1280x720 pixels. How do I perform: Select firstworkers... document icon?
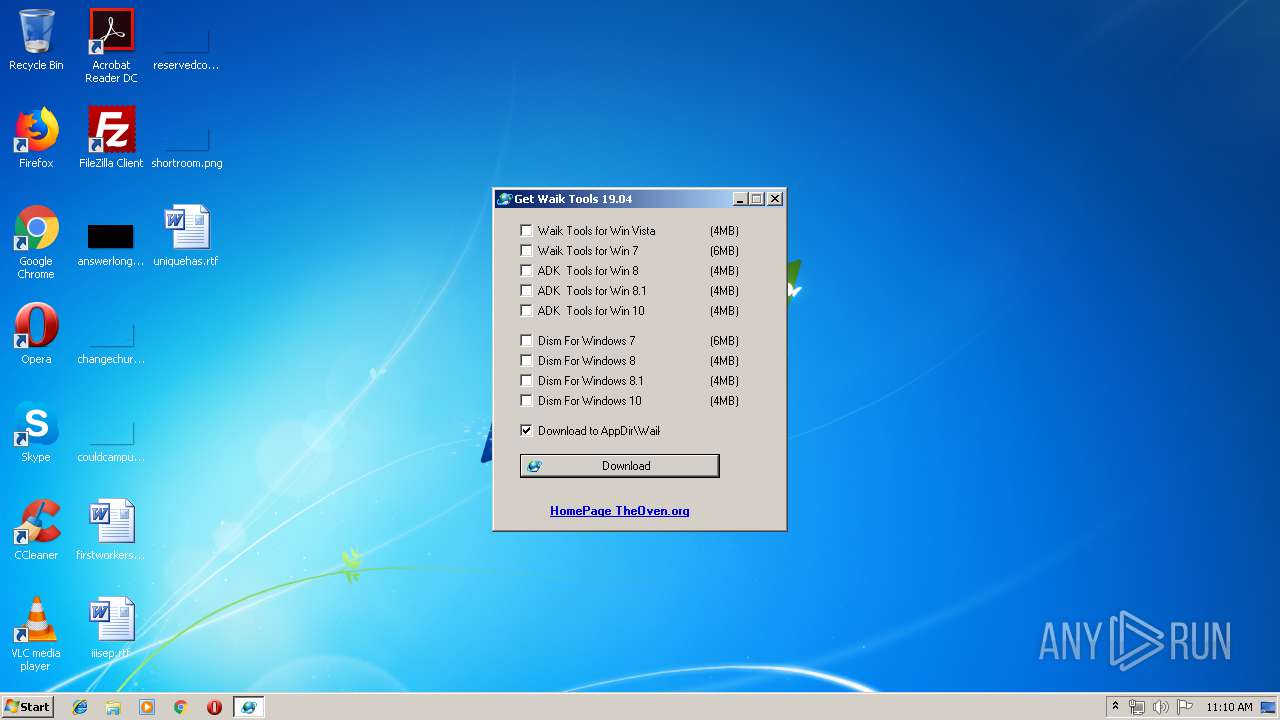point(111,530)
